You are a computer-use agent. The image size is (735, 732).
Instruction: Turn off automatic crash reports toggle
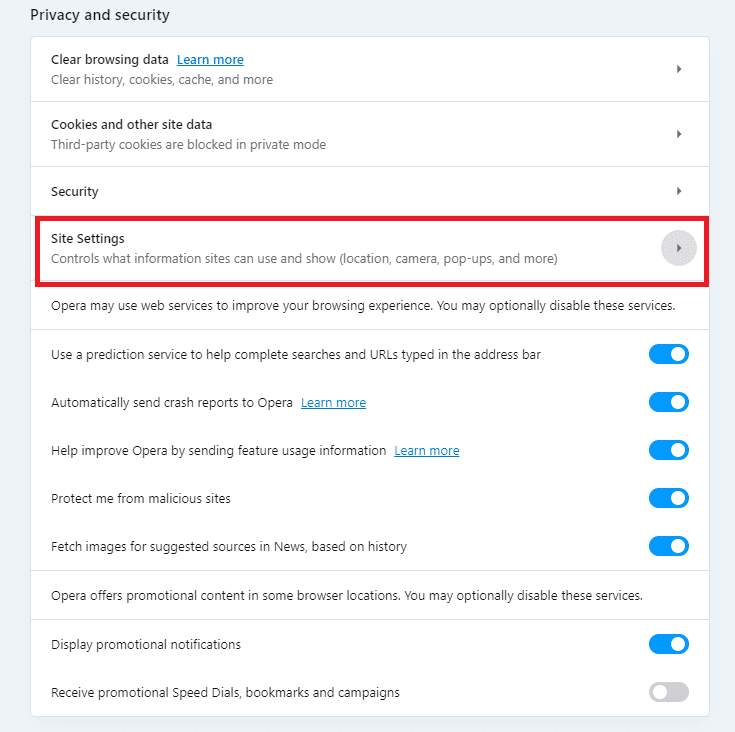669,402
